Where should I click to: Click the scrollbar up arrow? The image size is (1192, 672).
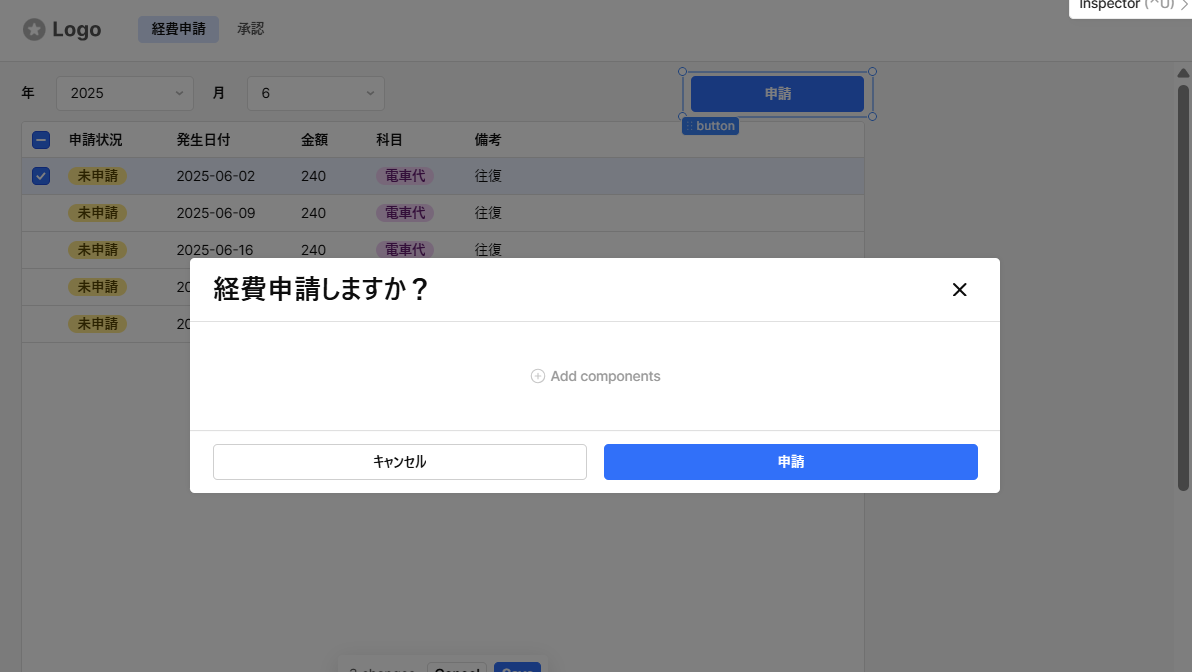tap(1183, 73)
